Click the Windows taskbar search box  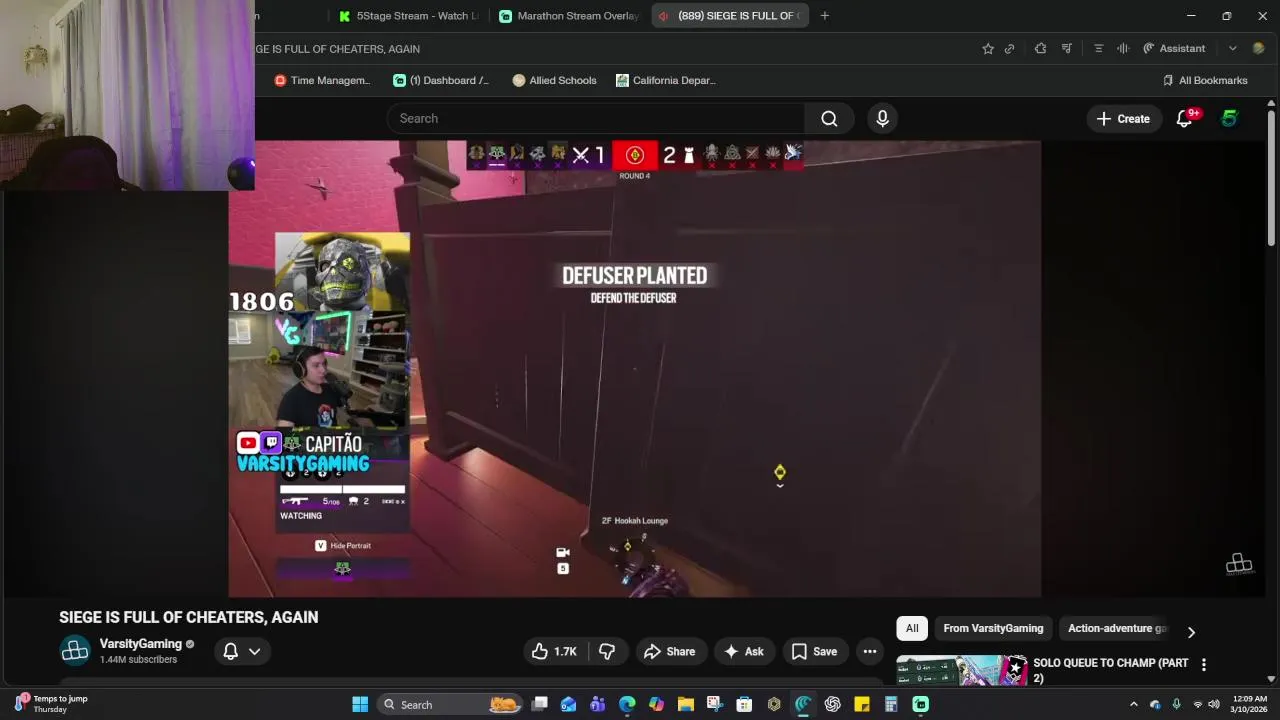(450, 704)
